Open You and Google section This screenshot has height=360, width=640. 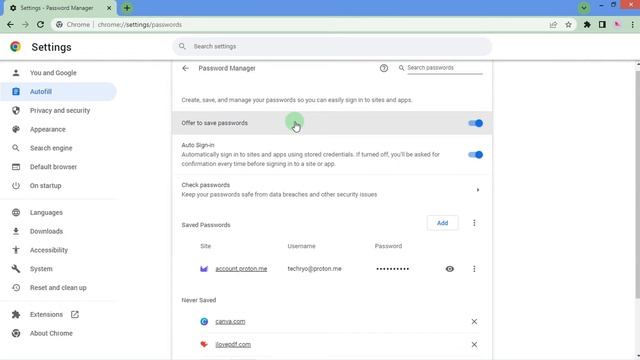[53, 73]
